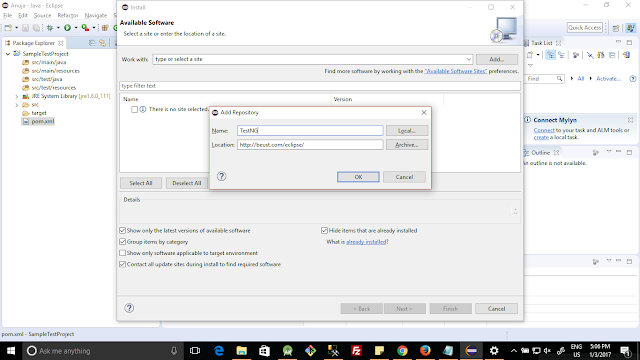Click the green Run icon in toolbar
Image resolution: width=640 pixels, height=360 pixels.
tap(67, 28)
